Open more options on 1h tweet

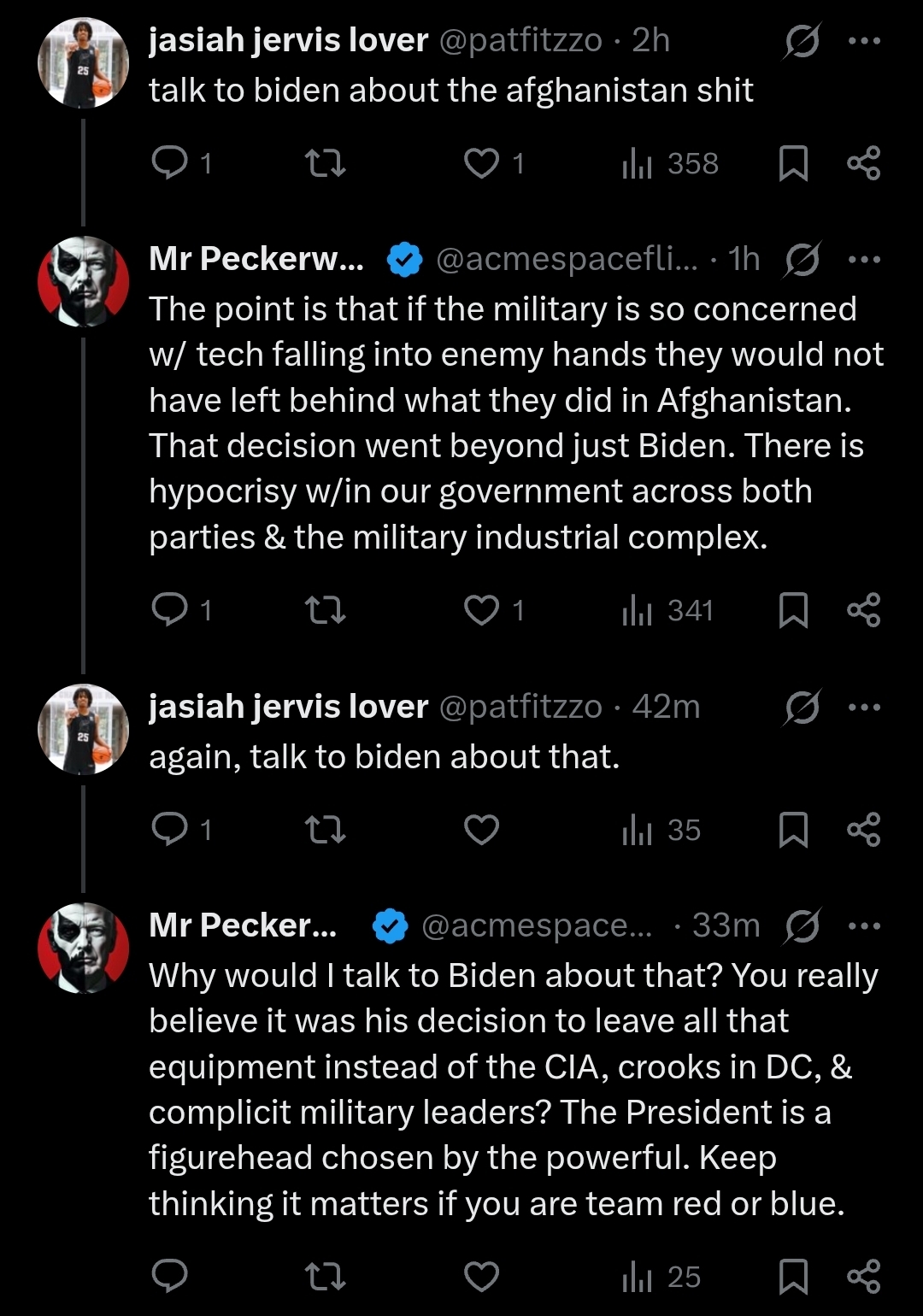(x=864, y=259)
